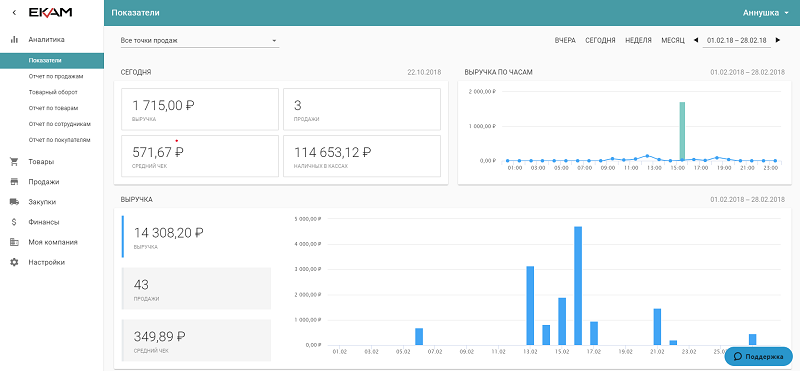Click the Закупки truck icon

(14, 202)
